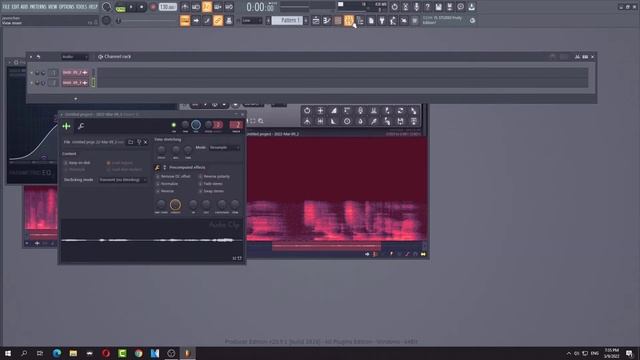
Task: Click the folder icon next to File
Action: [x=131, y=142]
